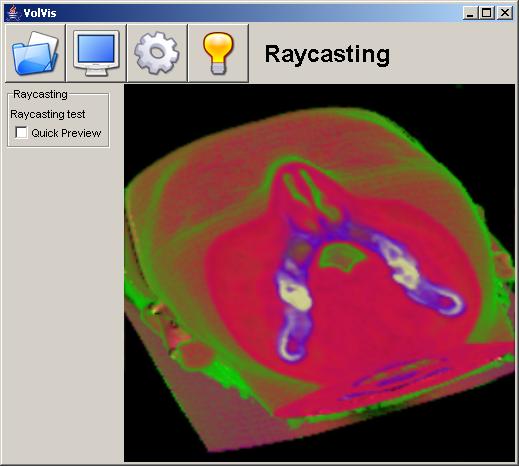Select the Raycasting test label
Viewport: 519px width, 466px height.
(48, 114)
